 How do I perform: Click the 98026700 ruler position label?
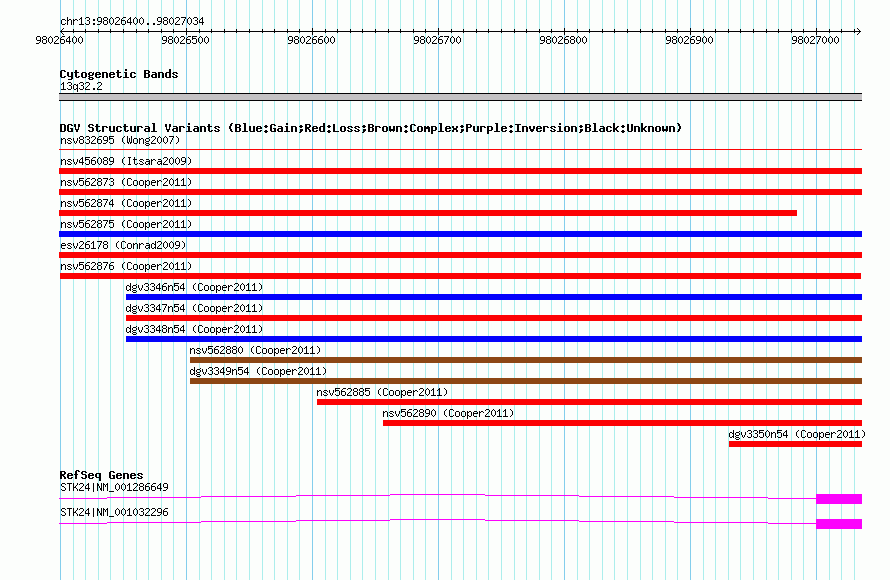[438, 40]
